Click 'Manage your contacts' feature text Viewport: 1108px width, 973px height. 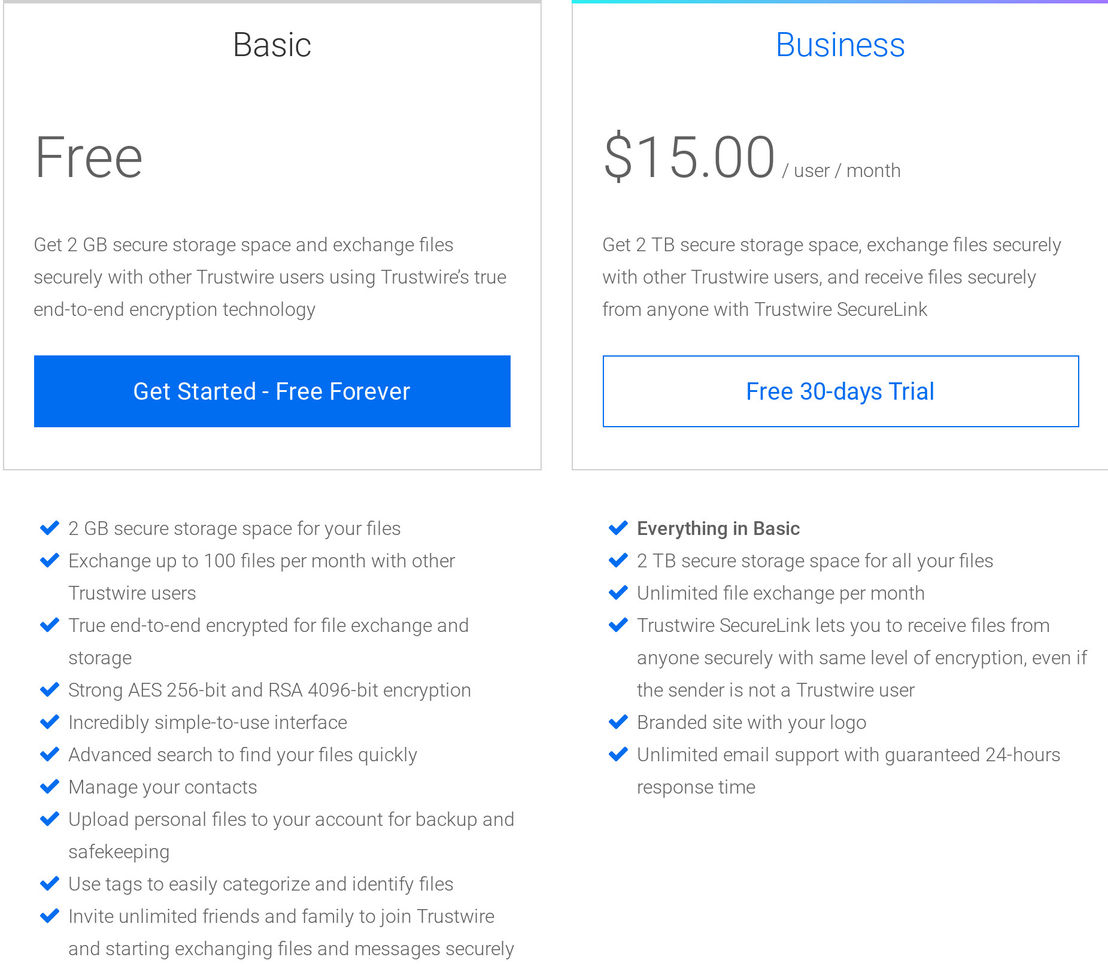click(x=163, y=787)
